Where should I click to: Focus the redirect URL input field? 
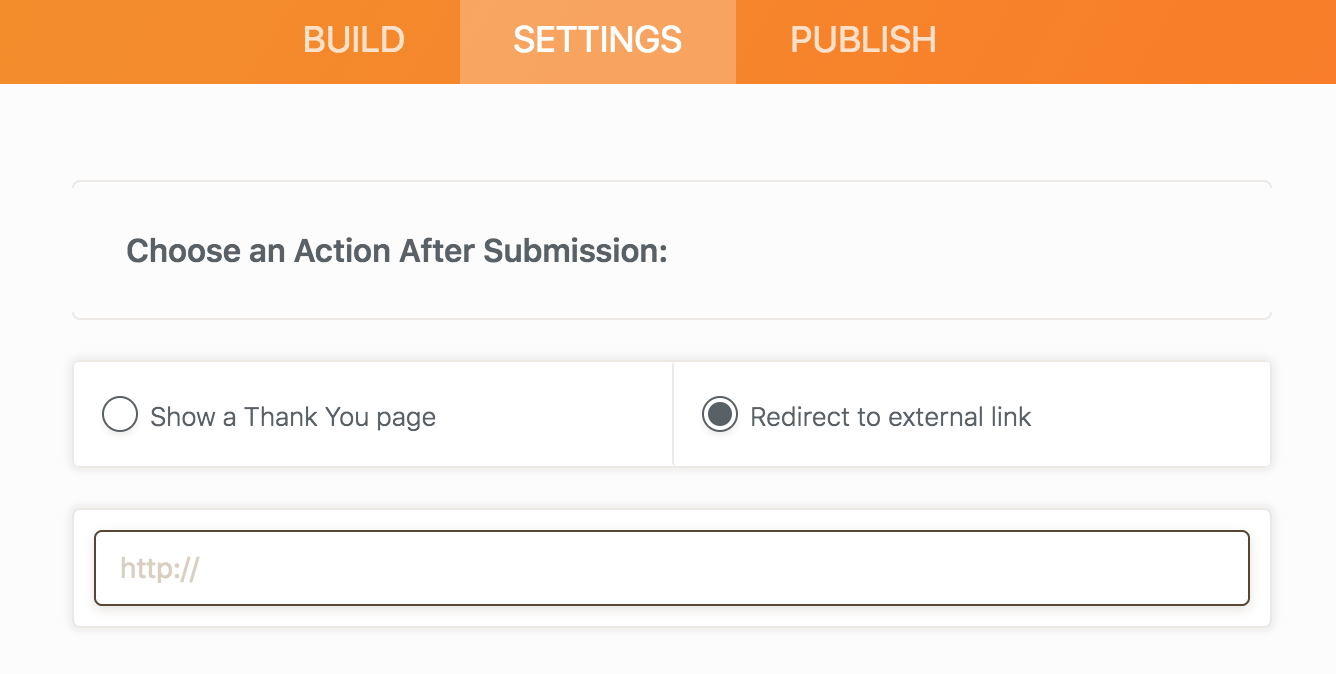tap(672, 568)
